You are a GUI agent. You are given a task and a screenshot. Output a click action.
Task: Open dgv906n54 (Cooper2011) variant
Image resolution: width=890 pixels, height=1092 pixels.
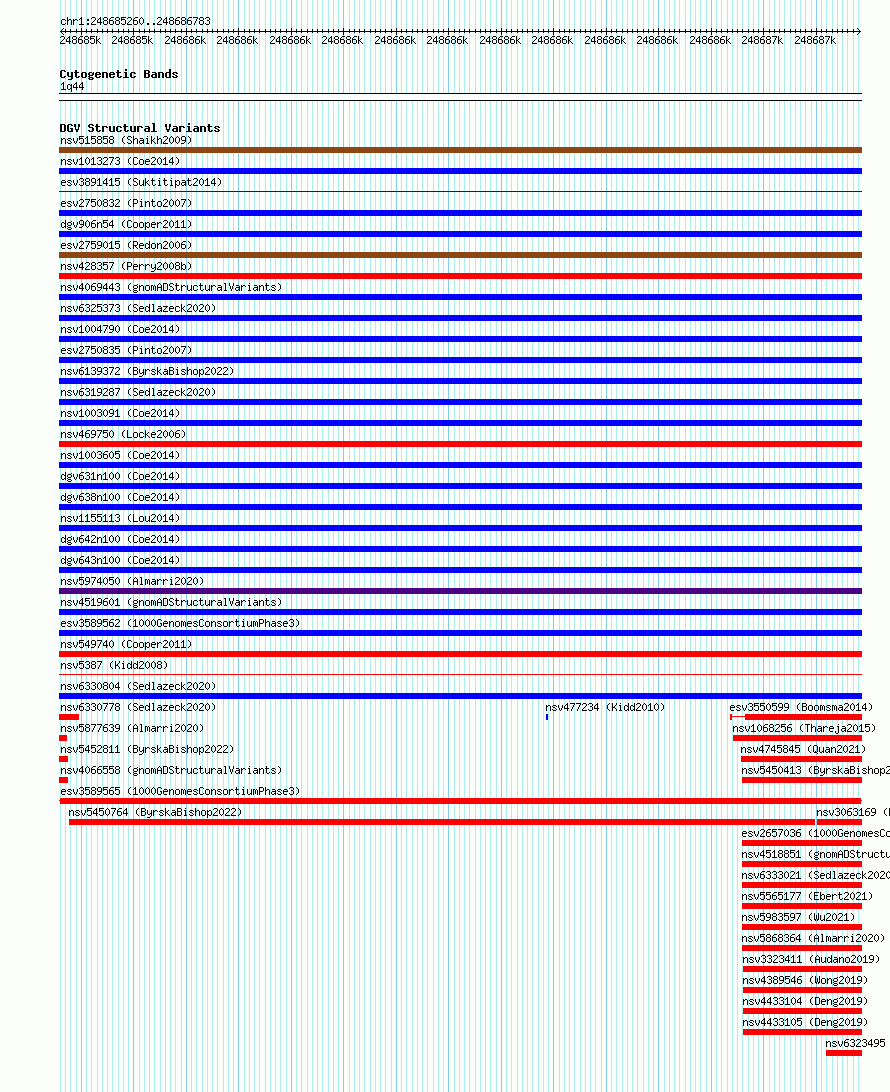pyautogui.click(x=126, y=224)
